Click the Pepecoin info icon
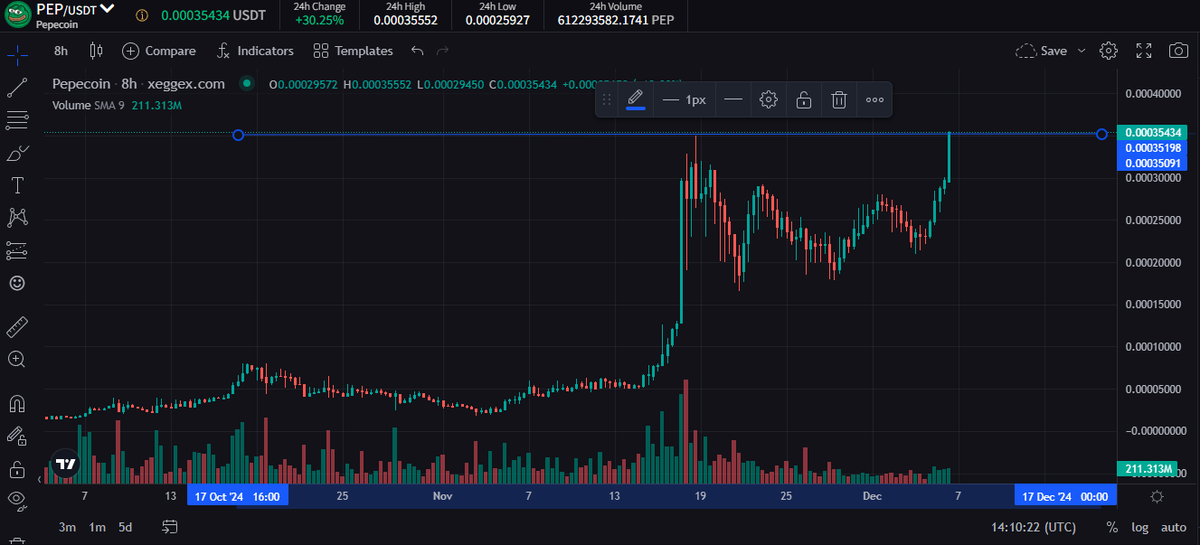This screenshot has height=545, width=1200. point(142,15)
